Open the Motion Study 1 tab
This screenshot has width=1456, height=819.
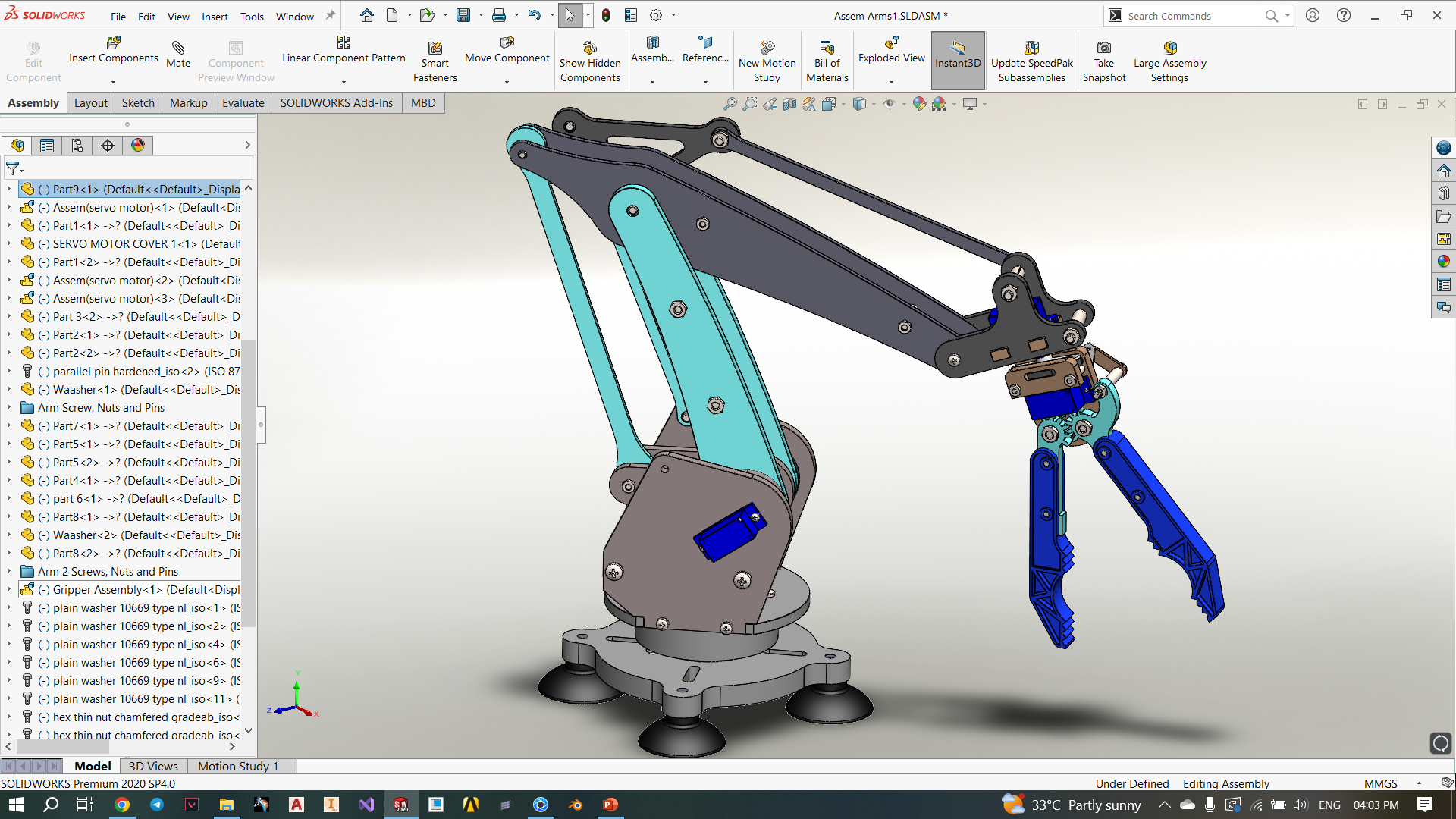coord(238,767)
